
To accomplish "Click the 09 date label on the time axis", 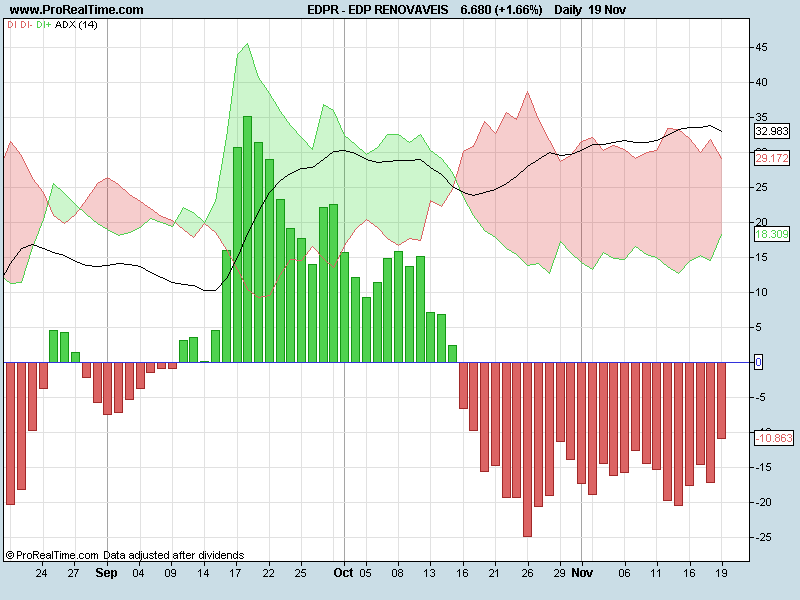I will [170, 573].
